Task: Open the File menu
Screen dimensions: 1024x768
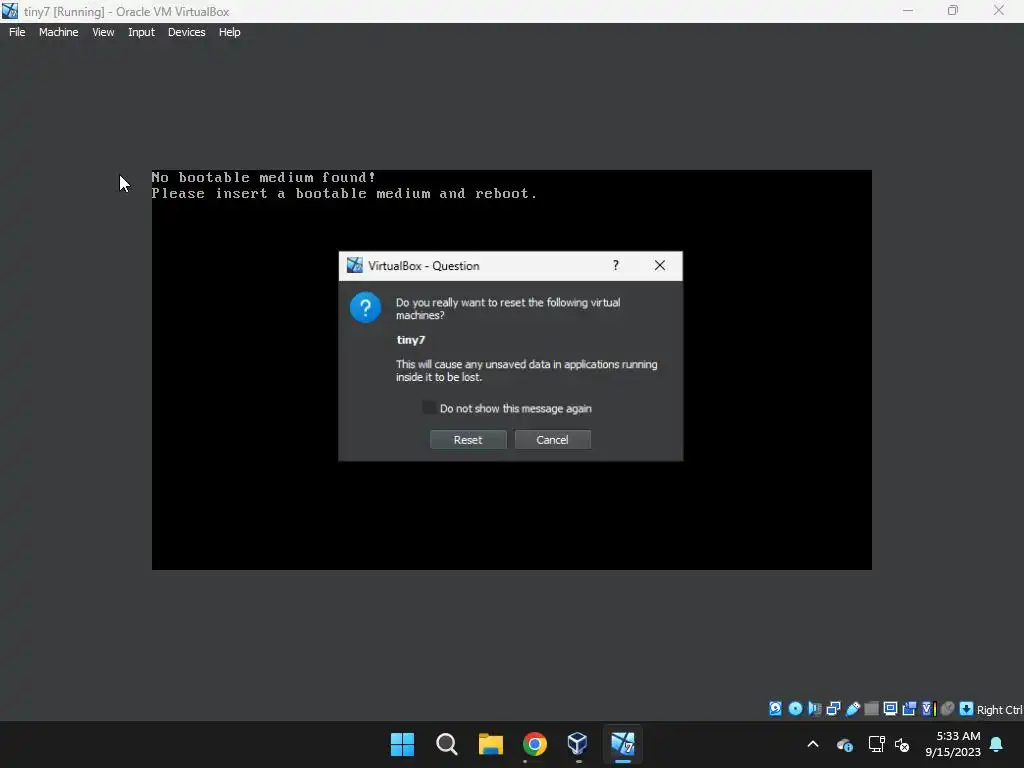Action: (x=17, y=32)
